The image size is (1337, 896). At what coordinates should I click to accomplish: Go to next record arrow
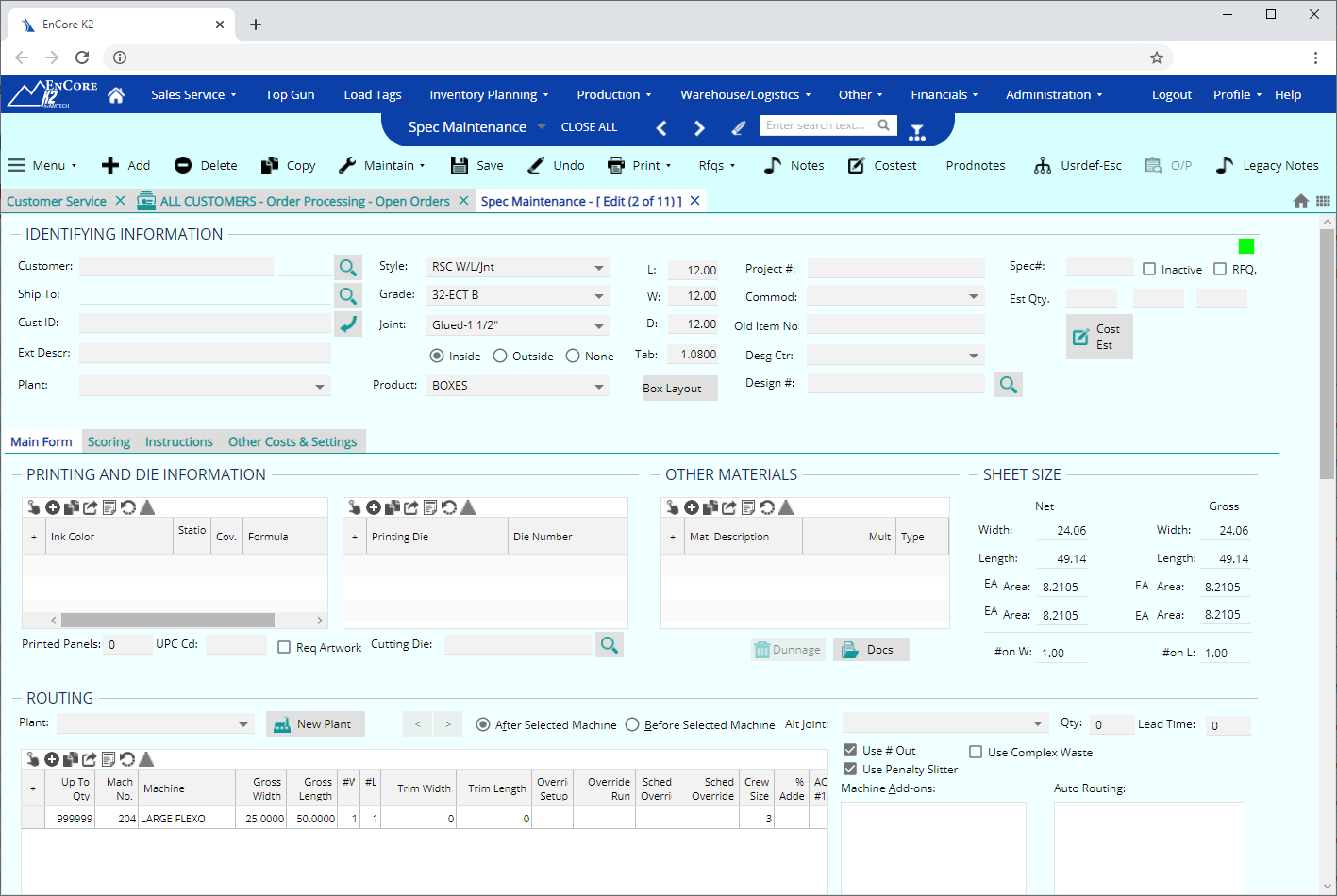click(699, 127)
